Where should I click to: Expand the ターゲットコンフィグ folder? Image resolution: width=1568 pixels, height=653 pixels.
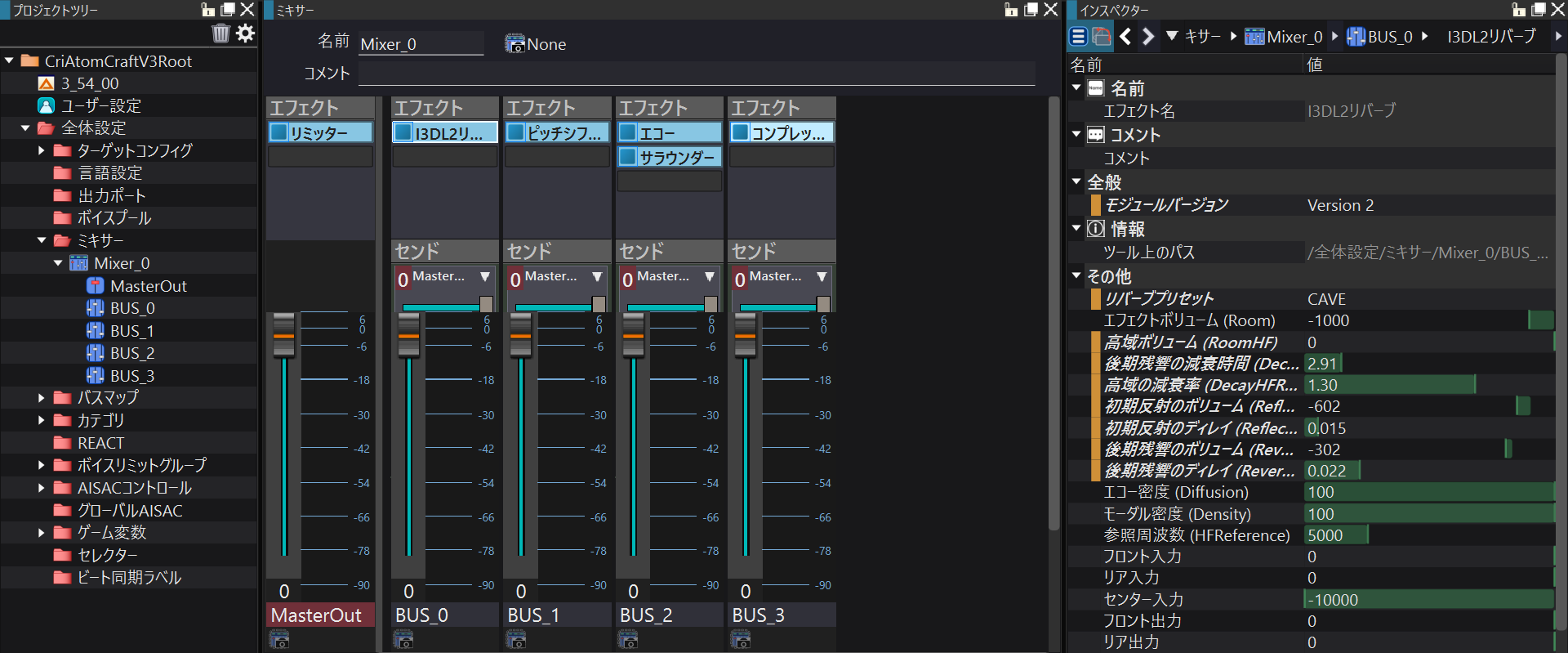coord(42,150)
